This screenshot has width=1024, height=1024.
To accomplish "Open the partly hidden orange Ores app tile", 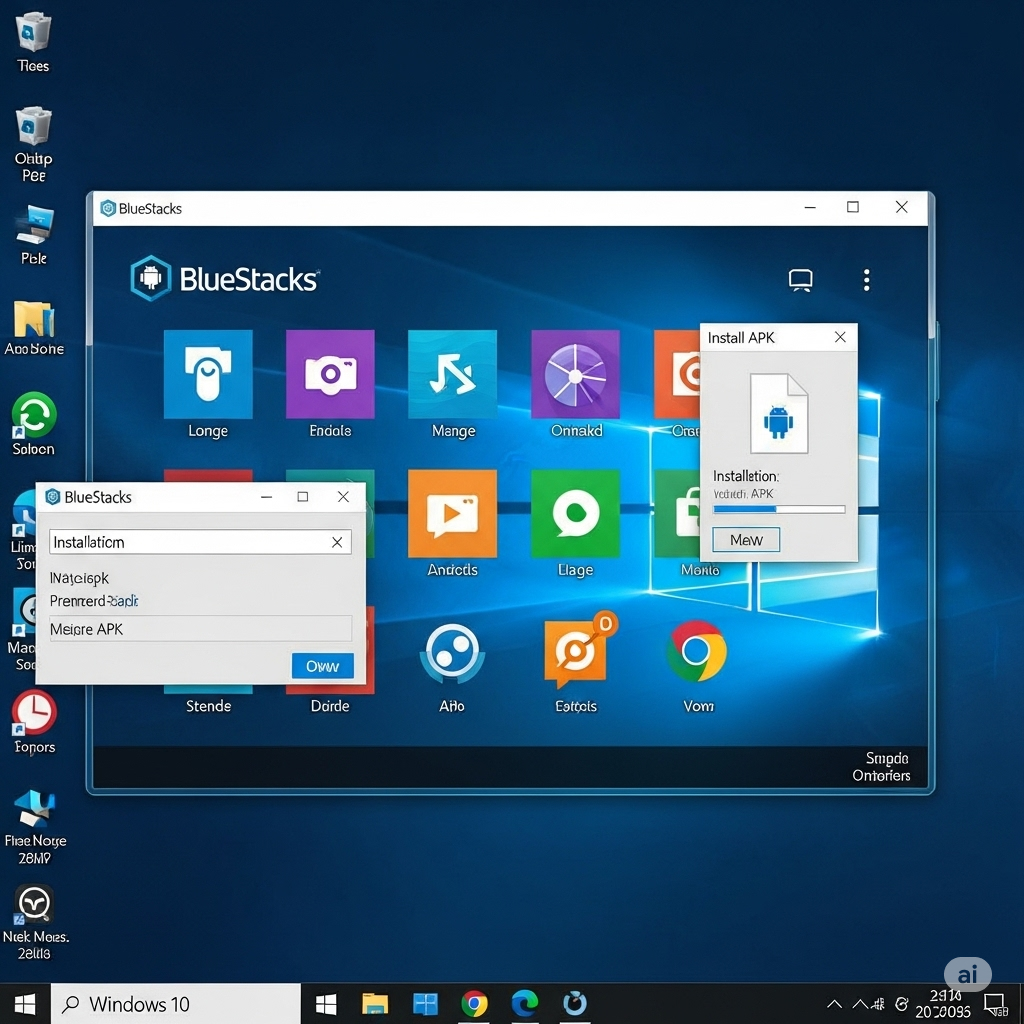I will [x=677, y=374].
